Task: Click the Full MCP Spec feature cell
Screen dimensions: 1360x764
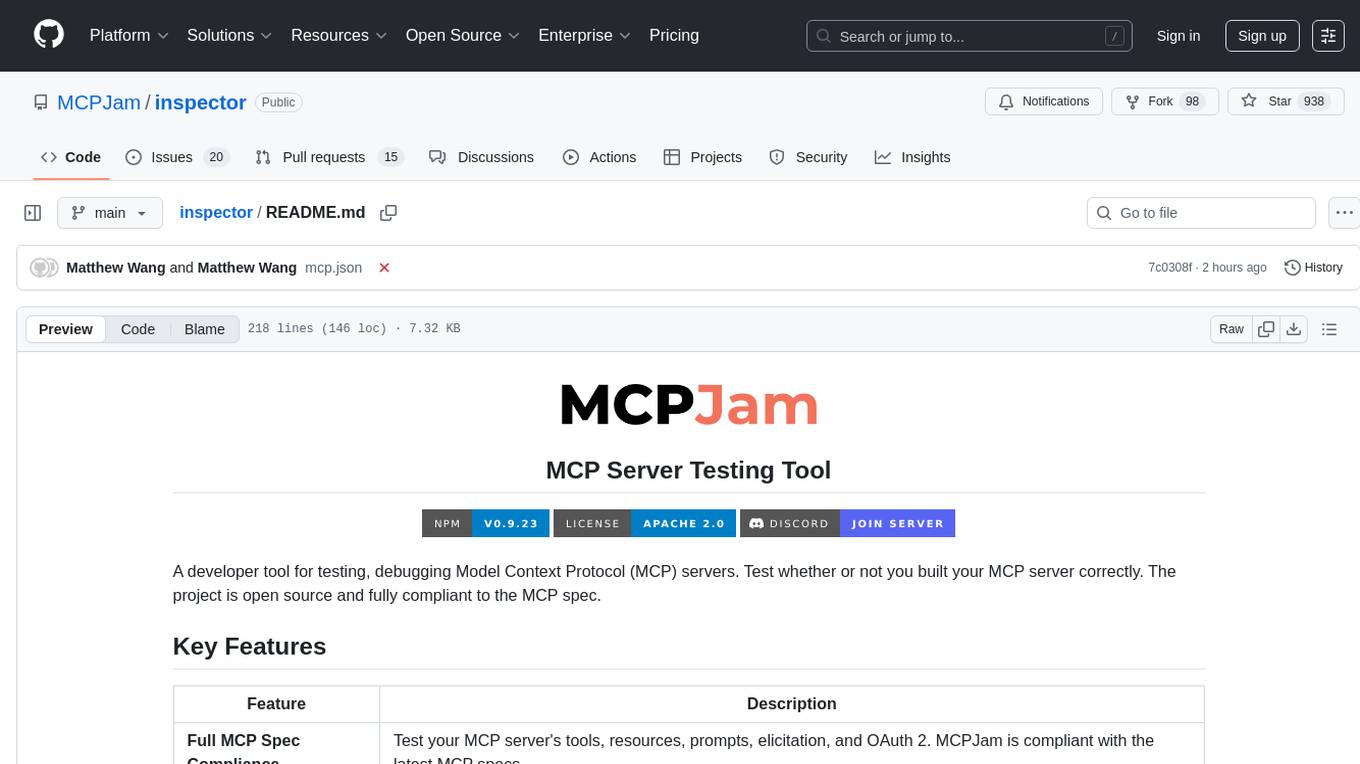Action: coord(276,744)
